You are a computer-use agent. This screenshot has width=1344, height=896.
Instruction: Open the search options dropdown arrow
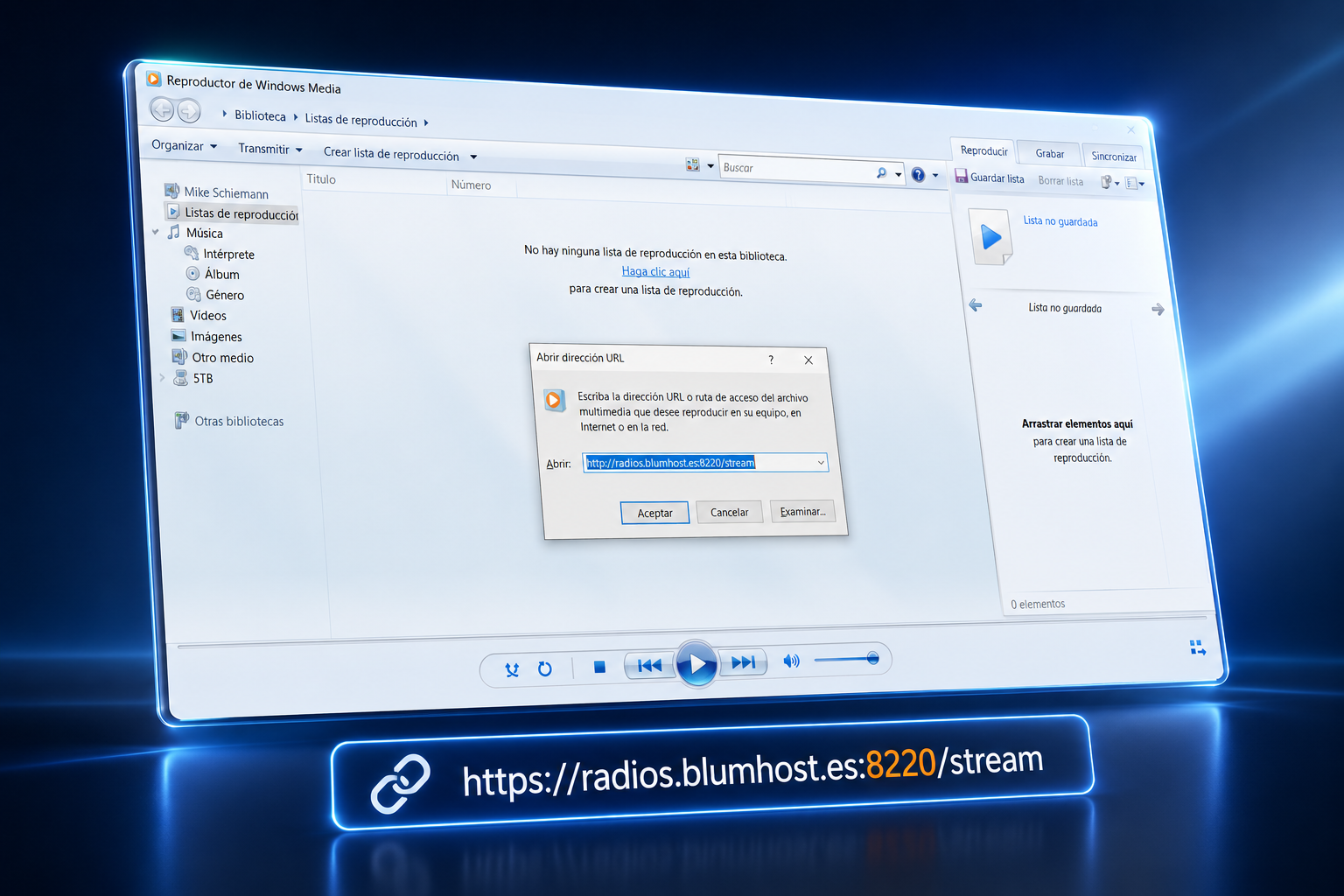pyautogui.click(x=899, y=174)
